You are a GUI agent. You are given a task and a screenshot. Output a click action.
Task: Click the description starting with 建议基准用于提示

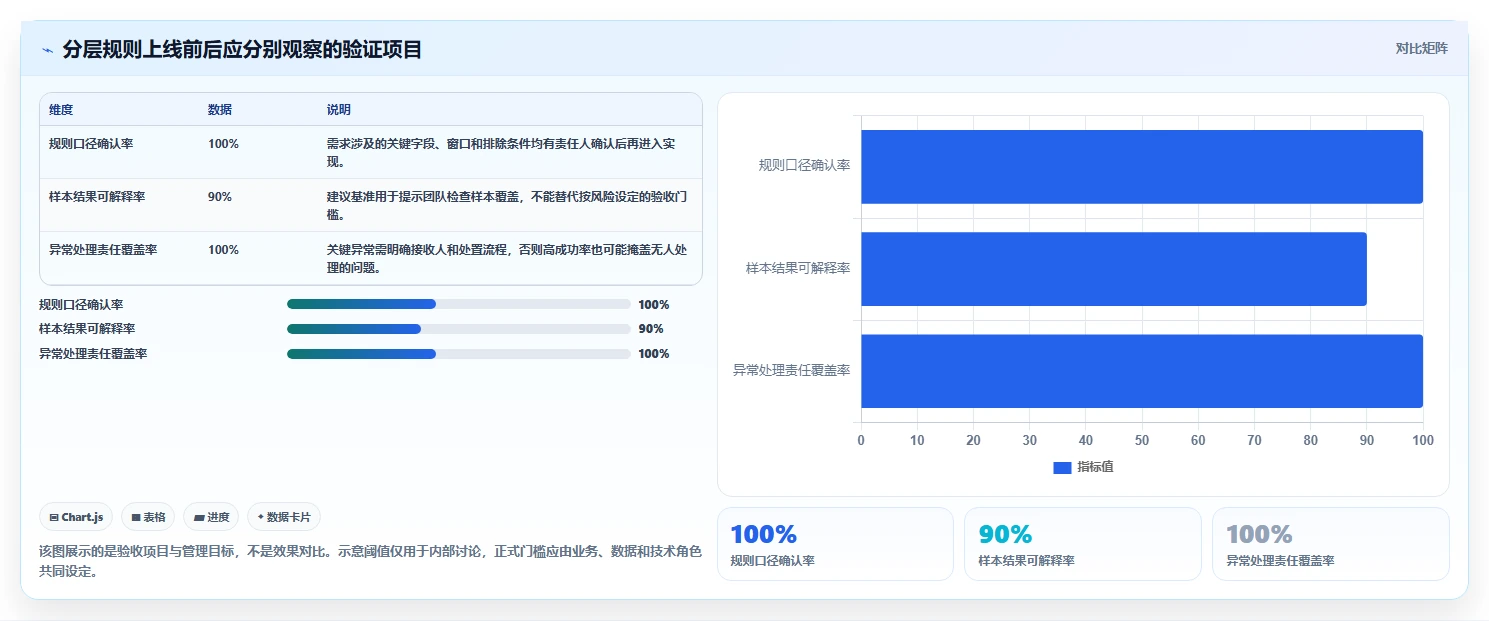click(508, 206)
